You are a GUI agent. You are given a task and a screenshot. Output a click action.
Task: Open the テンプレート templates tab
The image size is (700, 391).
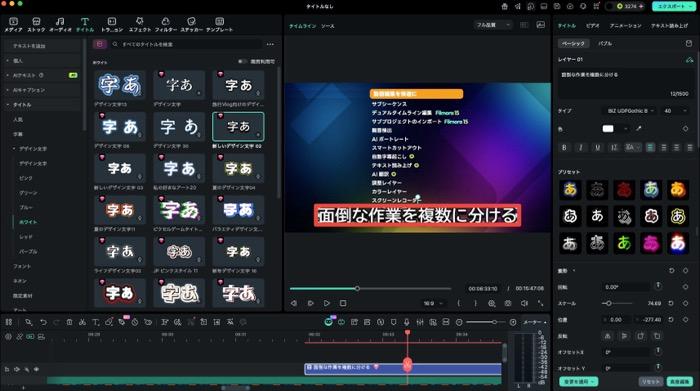click(219, 25)
